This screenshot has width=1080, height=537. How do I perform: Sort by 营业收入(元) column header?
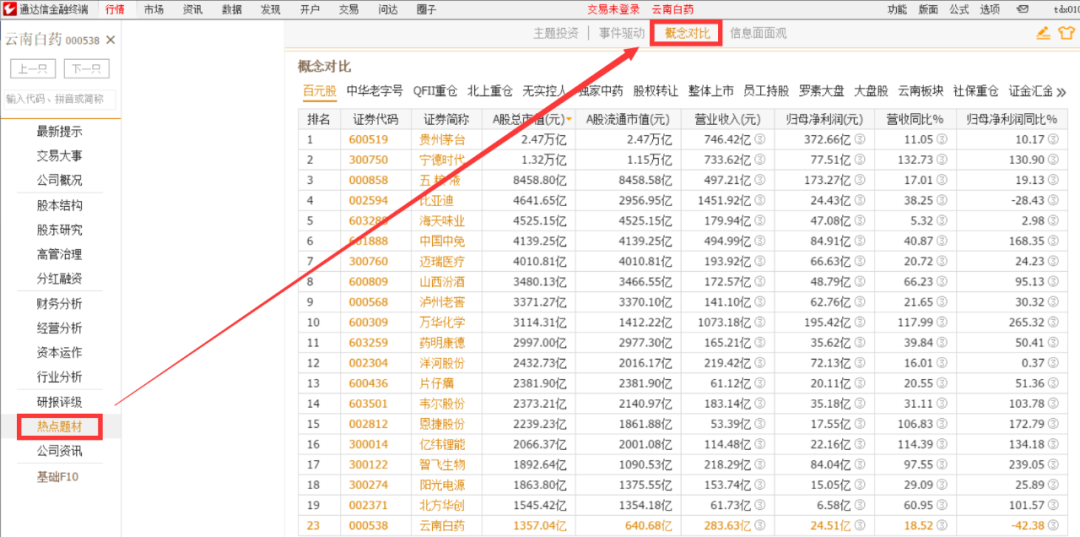point(727,119)
